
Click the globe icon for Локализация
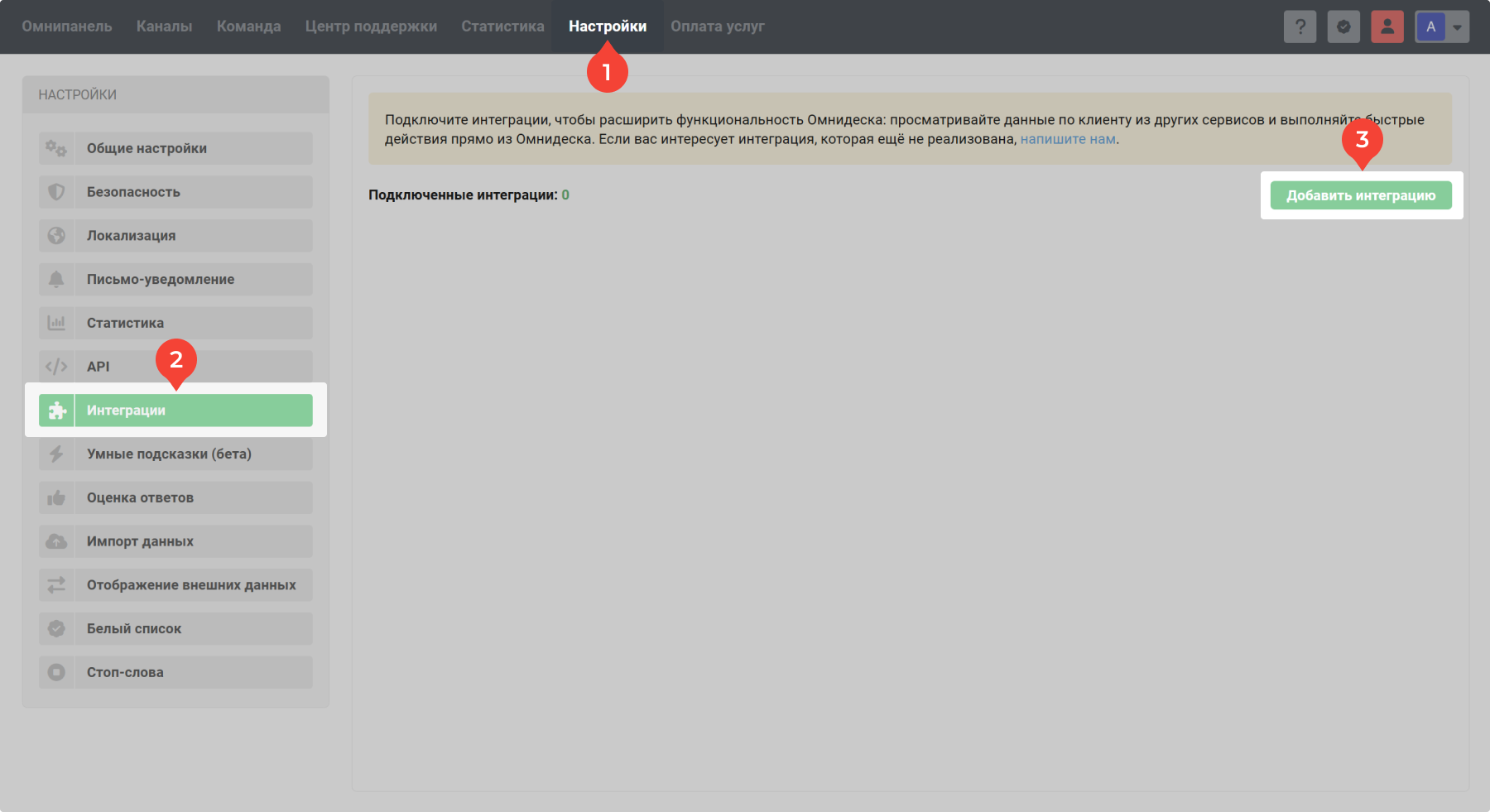(56, 236)
